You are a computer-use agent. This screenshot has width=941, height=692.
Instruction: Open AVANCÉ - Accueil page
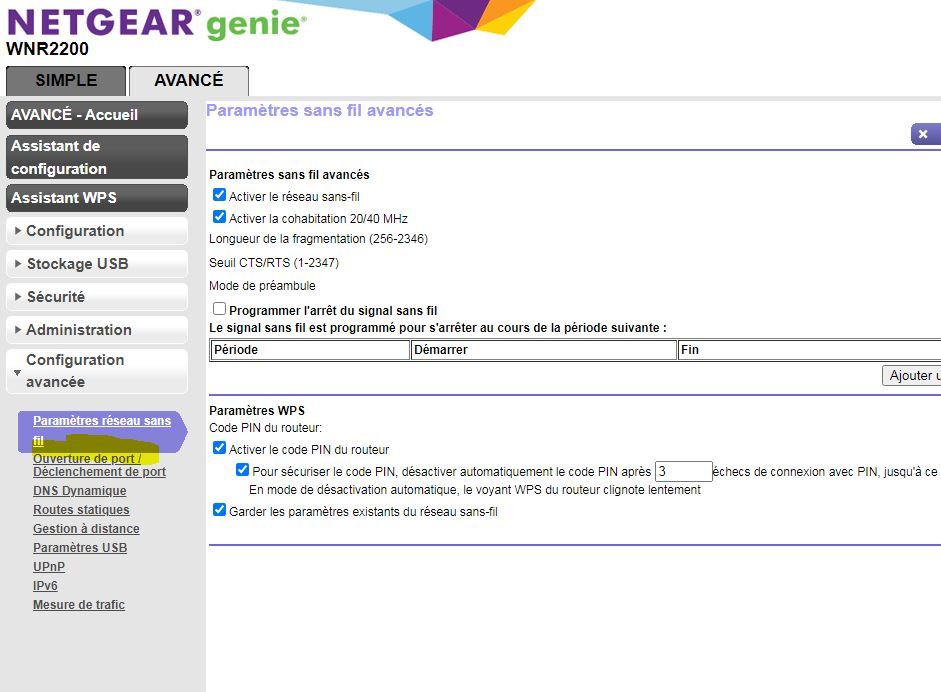(97, 115)
